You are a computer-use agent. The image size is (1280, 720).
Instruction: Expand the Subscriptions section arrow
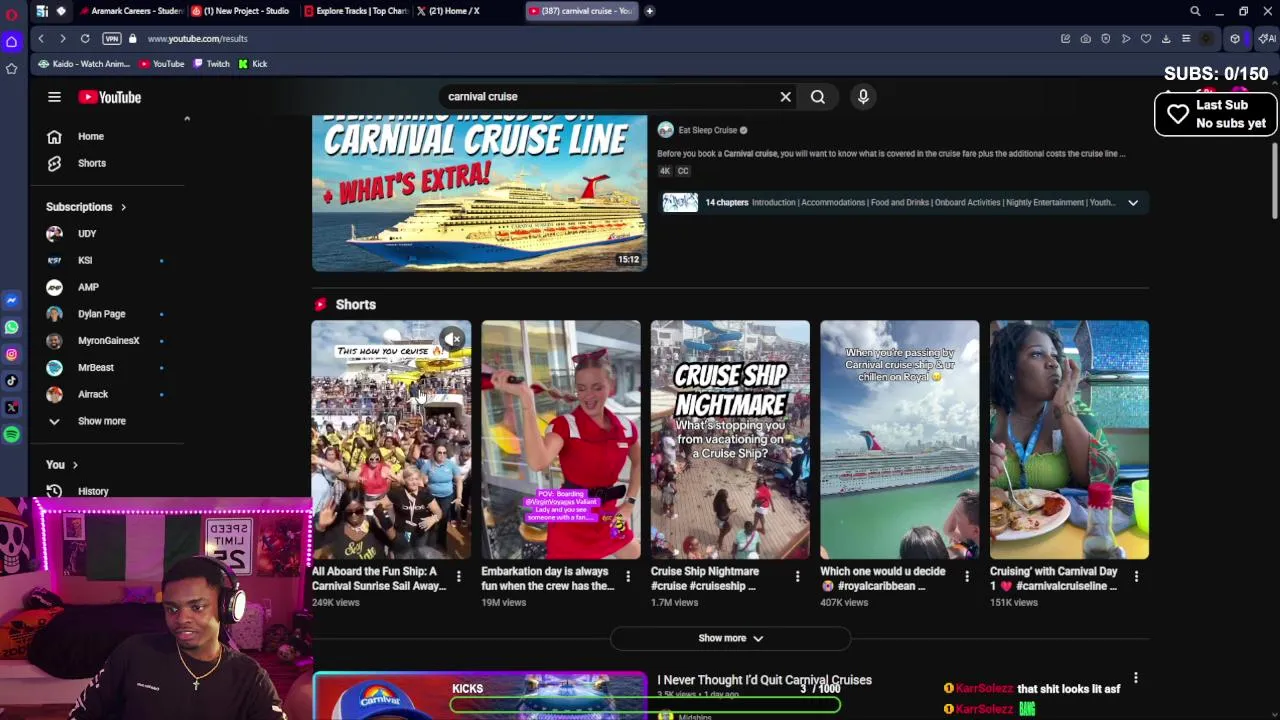point(123,207)
